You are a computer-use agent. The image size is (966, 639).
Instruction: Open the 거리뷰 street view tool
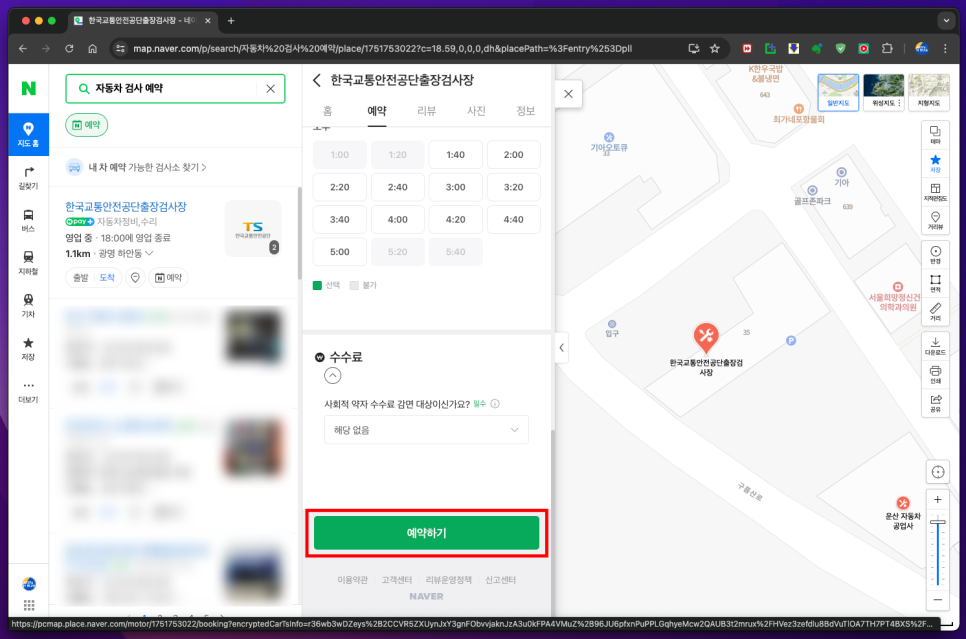(935, 220)
